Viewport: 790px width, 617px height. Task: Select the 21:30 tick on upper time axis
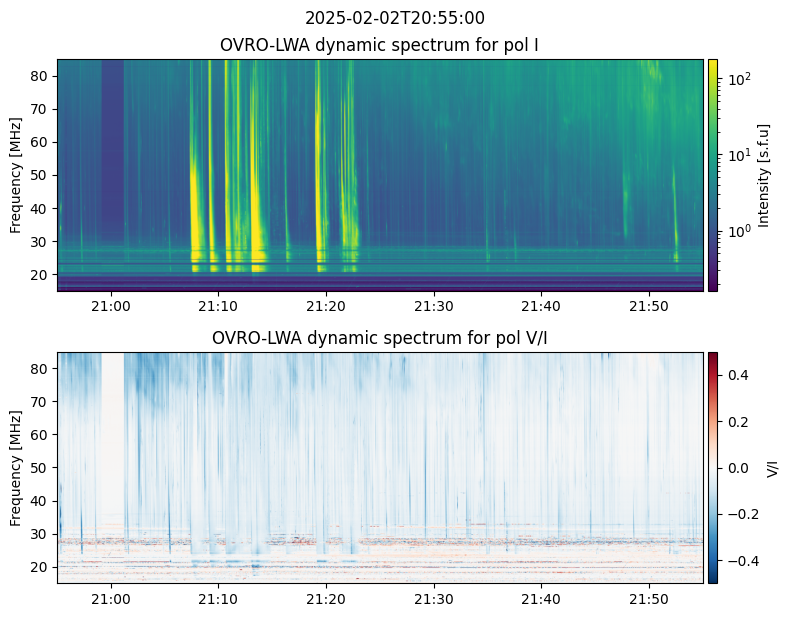[434, 306]
